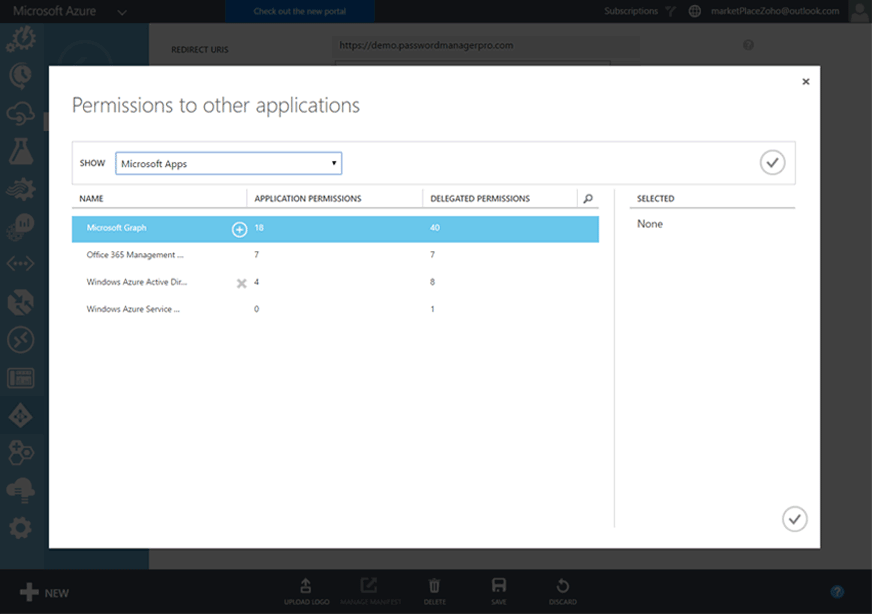The width and height of the screenshot is (872, 614).
Task: Select the Windows Azure Service row
Action: pyautogui.click(x=134, y=309)
